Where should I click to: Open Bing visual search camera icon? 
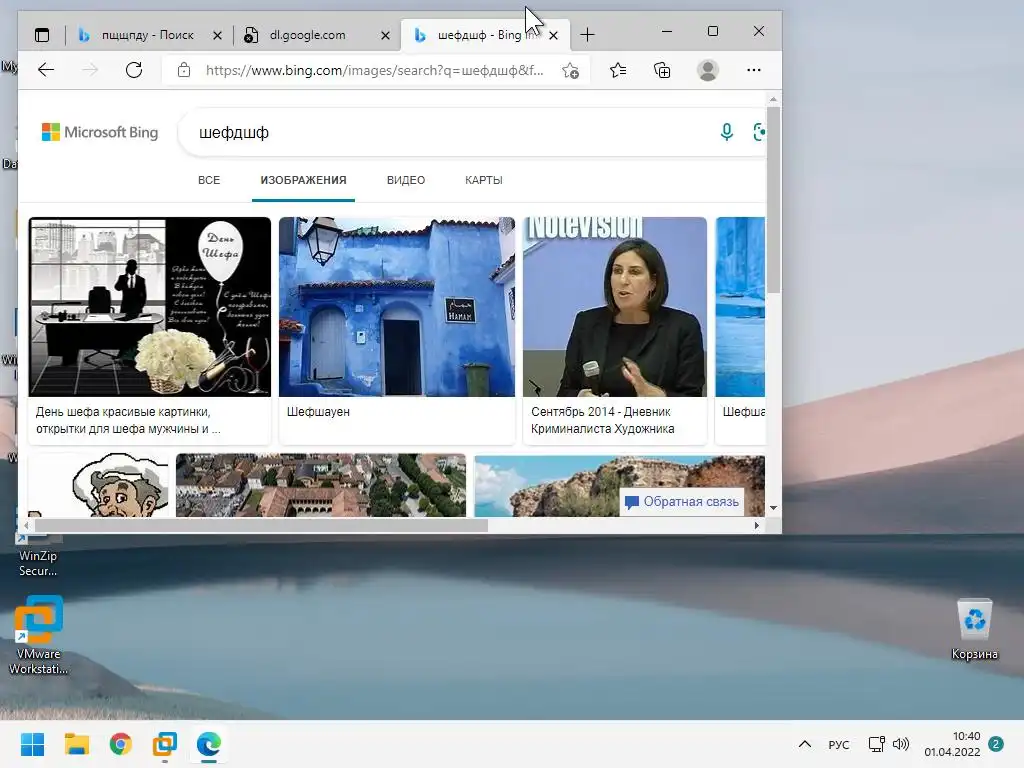pyautogui.click(x=758, y=133)
